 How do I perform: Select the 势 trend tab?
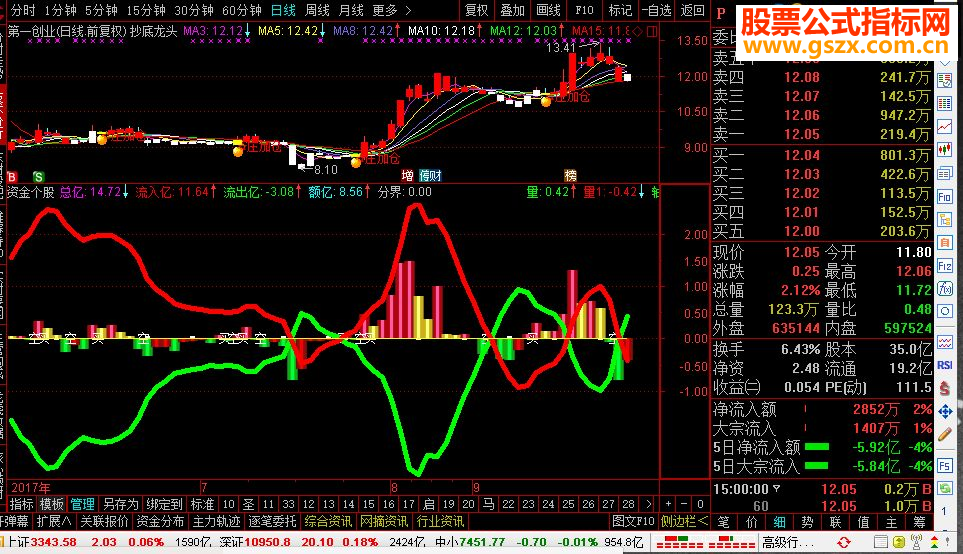click(807, 522)
